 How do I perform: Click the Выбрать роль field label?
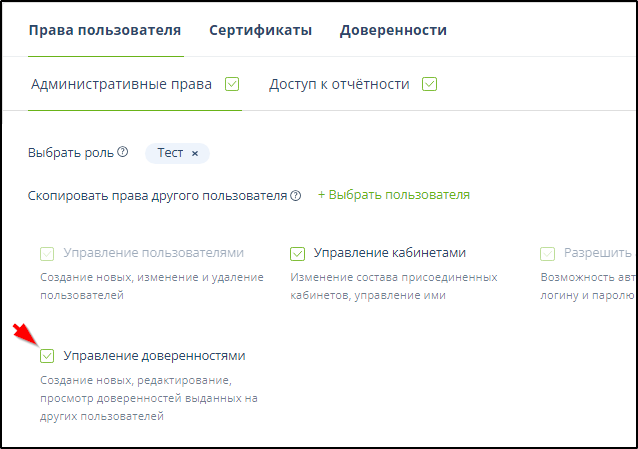71,153
